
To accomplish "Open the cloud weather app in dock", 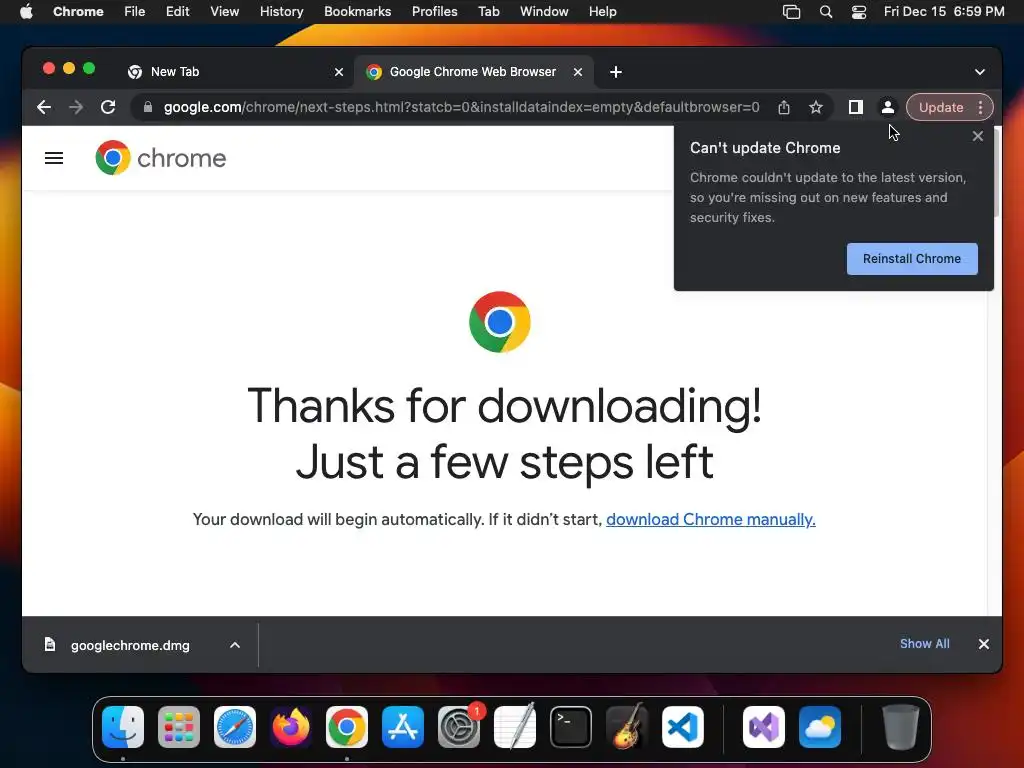I will pyautogui.click(x=820, y=727).
